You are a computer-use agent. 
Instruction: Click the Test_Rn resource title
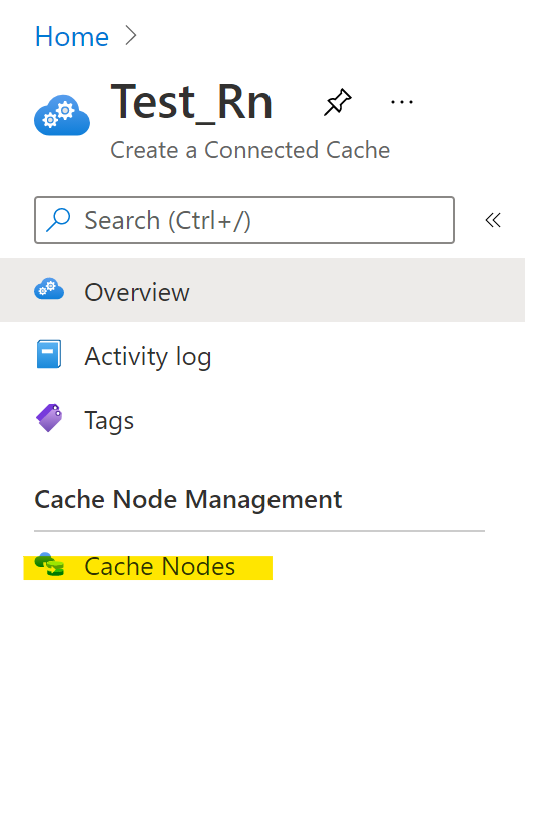click(192, 103)
